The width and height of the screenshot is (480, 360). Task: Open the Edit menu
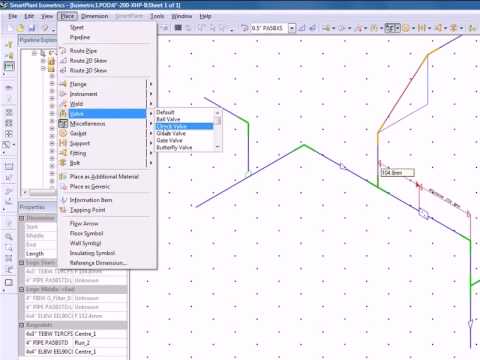(x=29, y=16)
